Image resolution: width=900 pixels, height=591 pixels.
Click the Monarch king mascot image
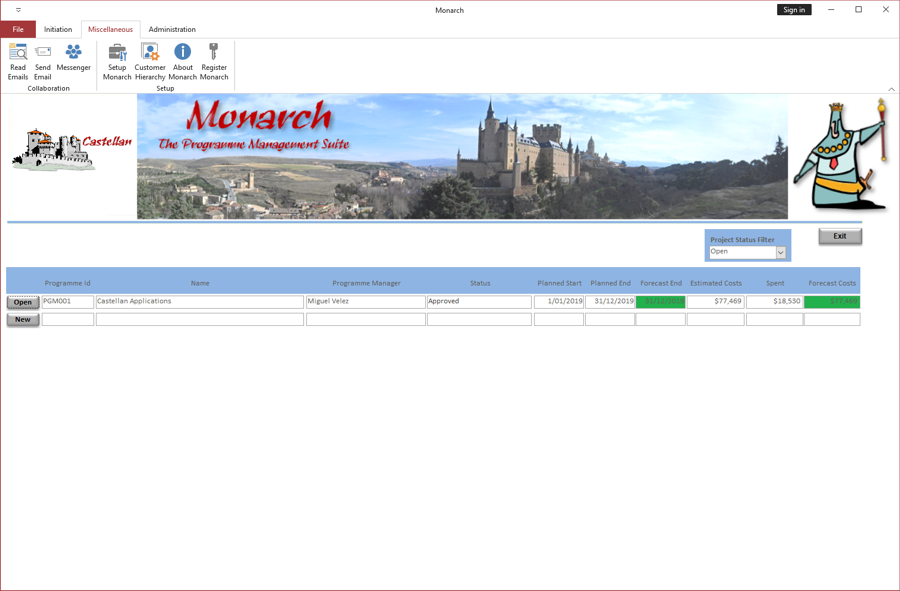[x=840, y=154]
